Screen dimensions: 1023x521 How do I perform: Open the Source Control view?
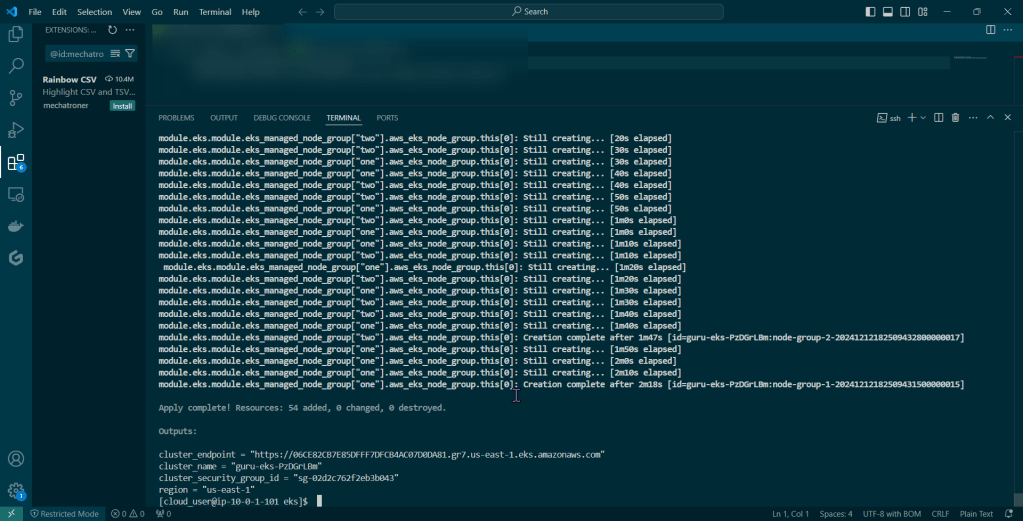tap(16, 98)
